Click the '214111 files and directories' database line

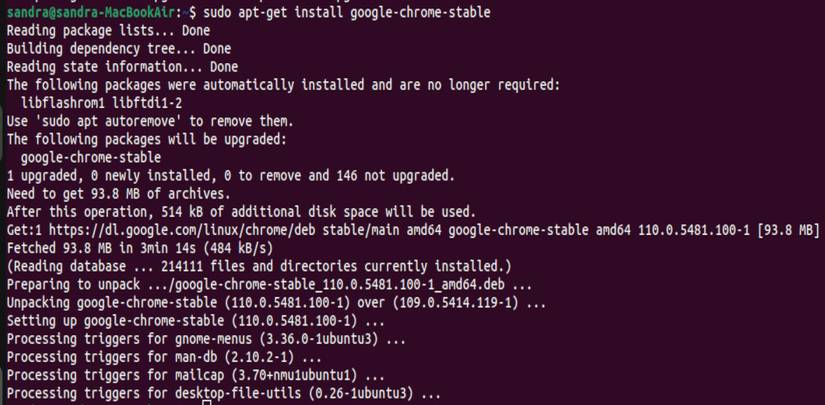(259, 267)
